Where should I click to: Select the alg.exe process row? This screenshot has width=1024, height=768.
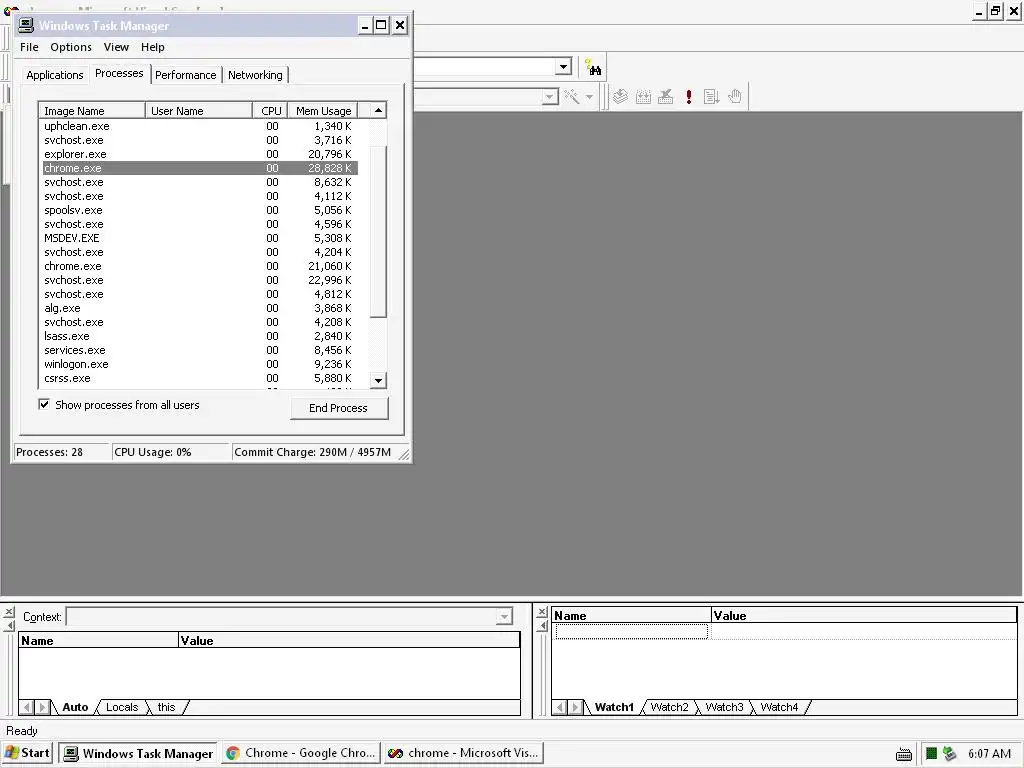[x=199, y=308]
